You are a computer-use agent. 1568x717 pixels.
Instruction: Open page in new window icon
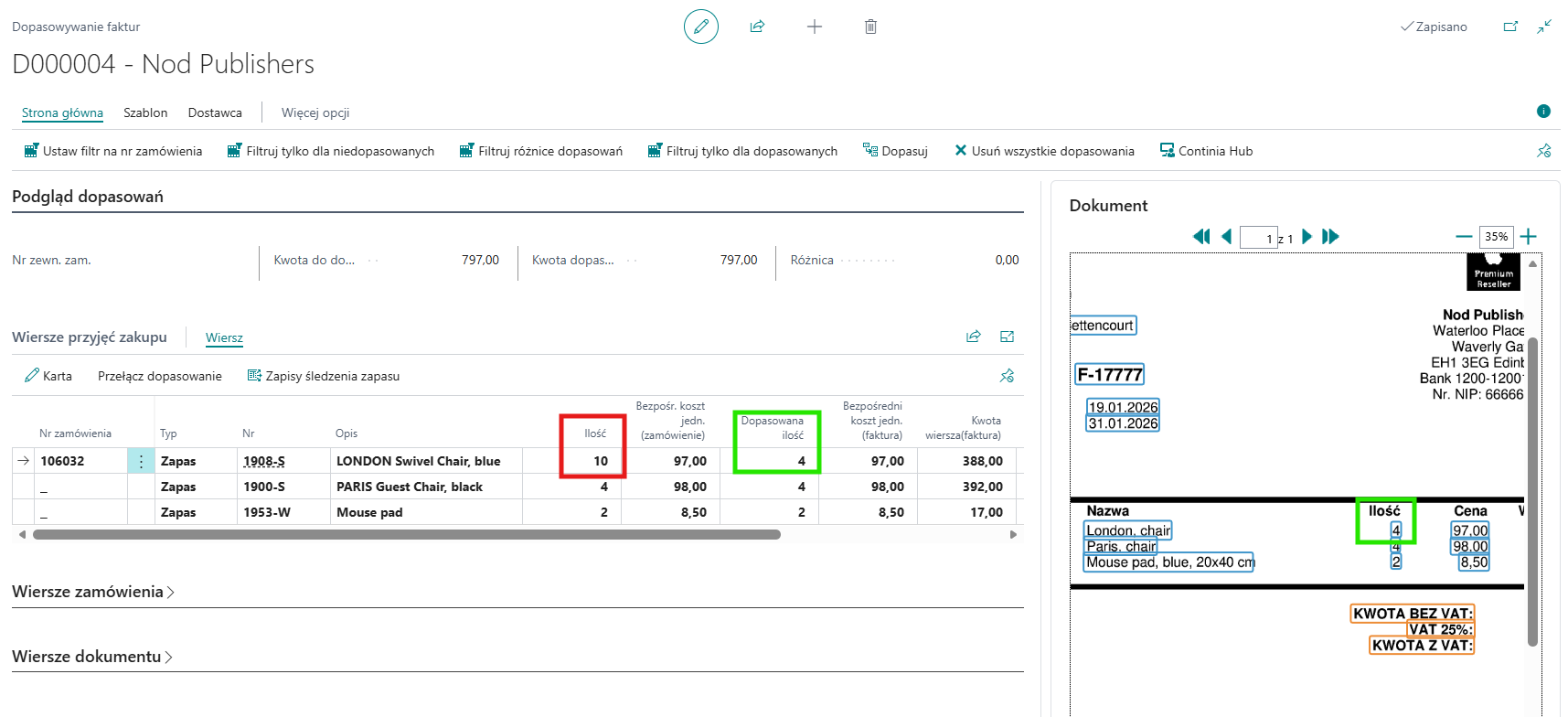[1510, 27]
